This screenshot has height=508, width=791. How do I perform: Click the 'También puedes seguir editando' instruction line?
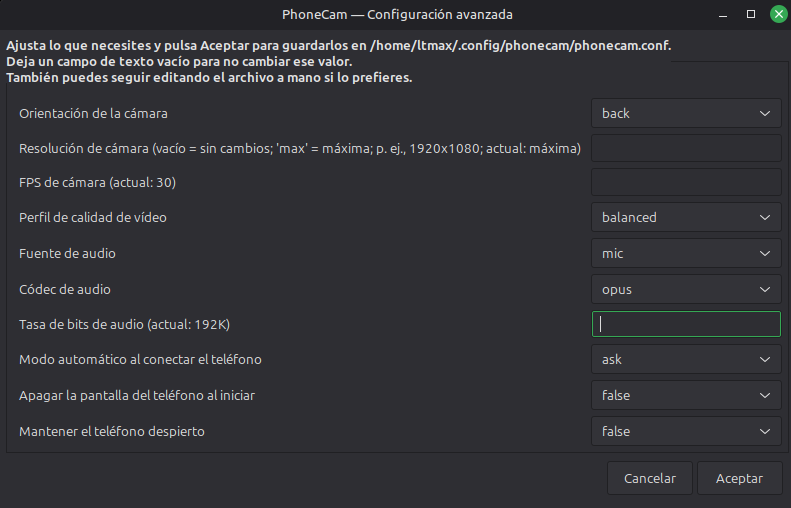pyautogui.click(x=209, y=78)
